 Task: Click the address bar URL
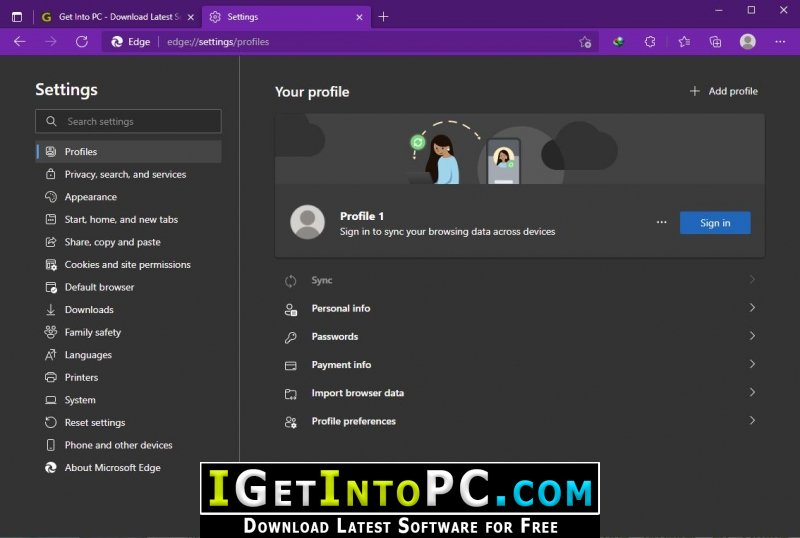218,42
